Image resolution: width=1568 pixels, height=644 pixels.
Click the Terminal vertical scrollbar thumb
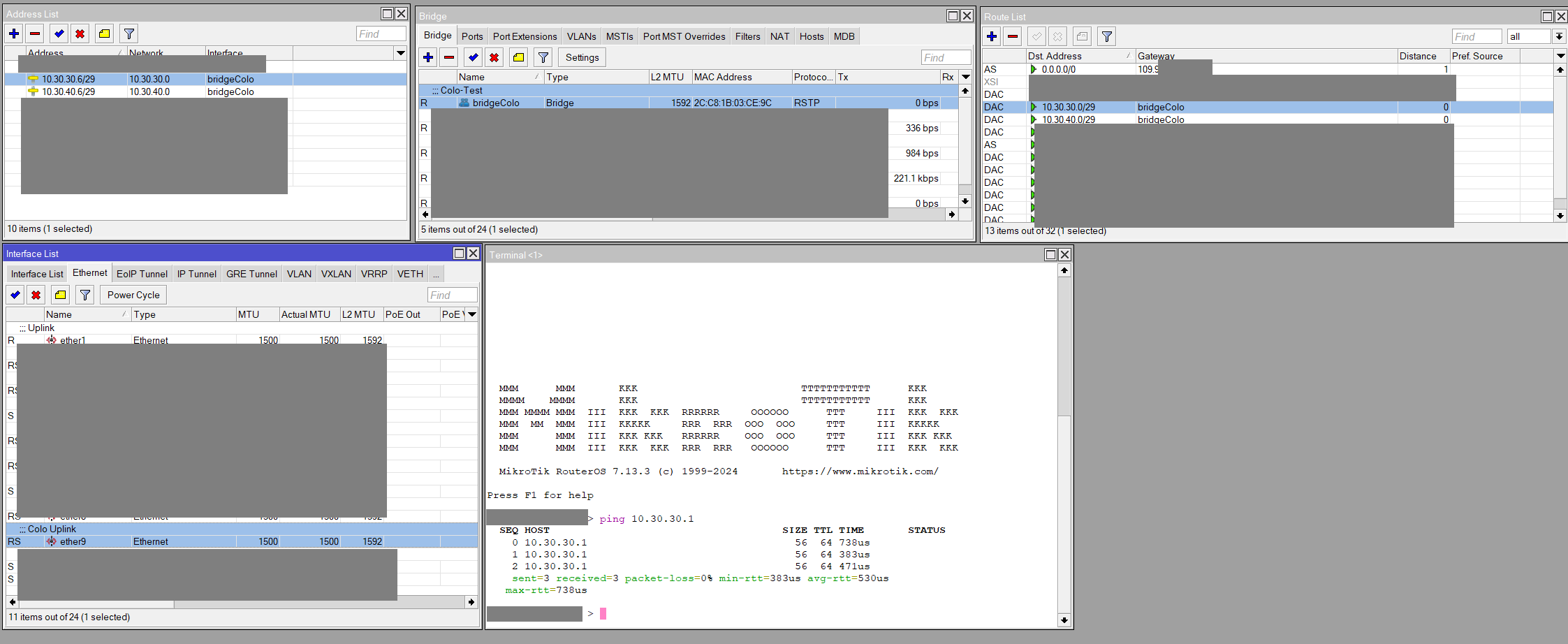click(1064, 346)
